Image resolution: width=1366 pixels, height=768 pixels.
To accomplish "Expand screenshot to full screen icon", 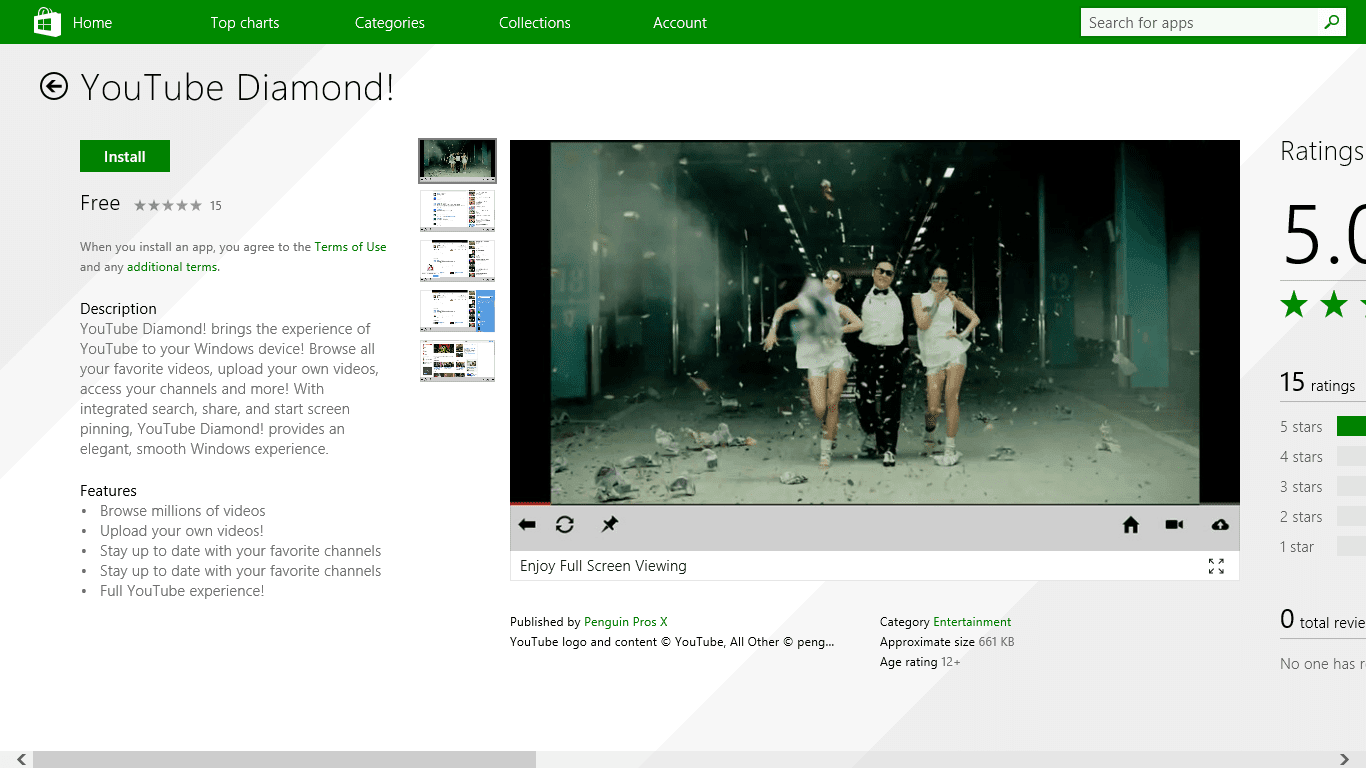I will (x=1216, y=566).
